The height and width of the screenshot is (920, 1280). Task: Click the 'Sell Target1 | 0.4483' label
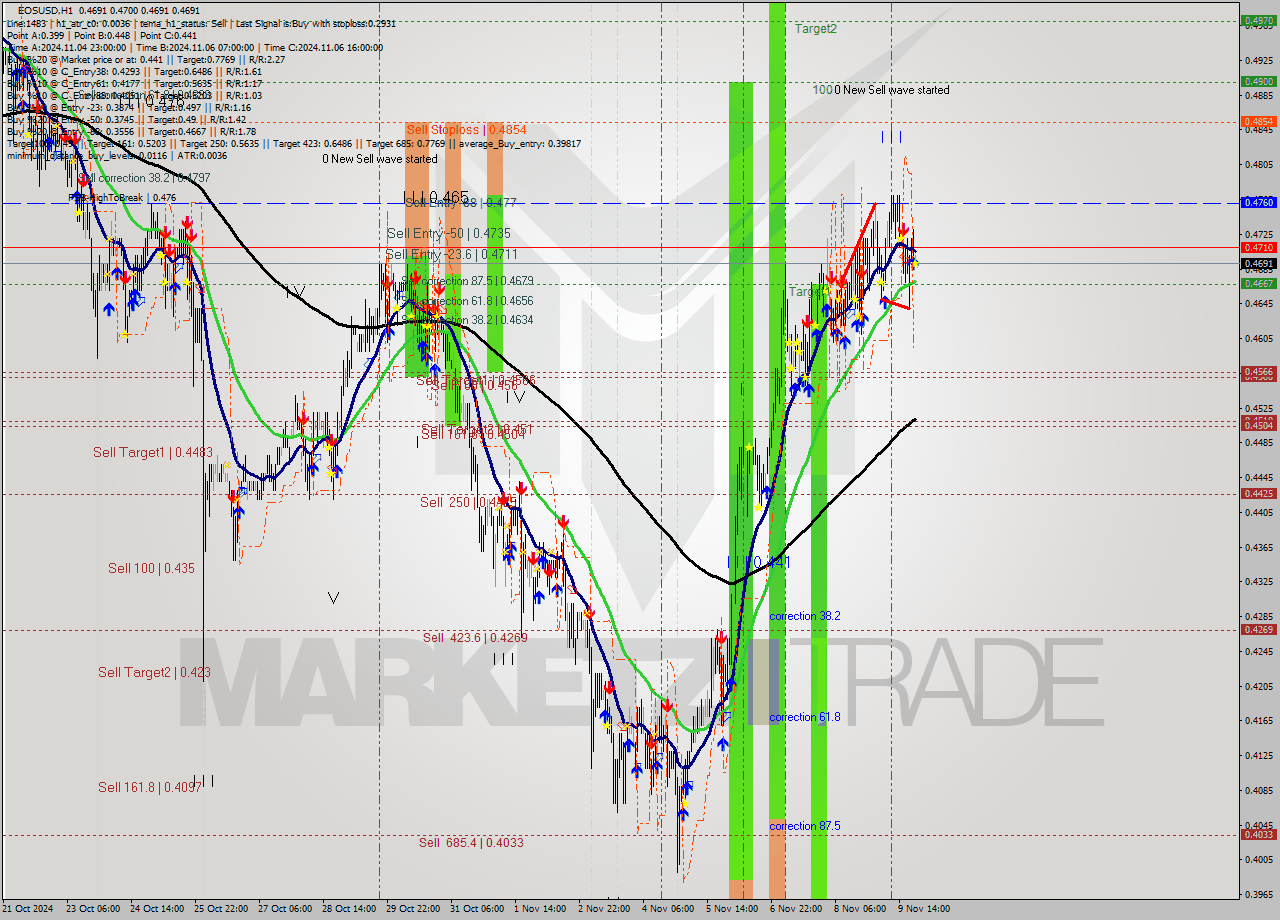[x=153, y=452]
